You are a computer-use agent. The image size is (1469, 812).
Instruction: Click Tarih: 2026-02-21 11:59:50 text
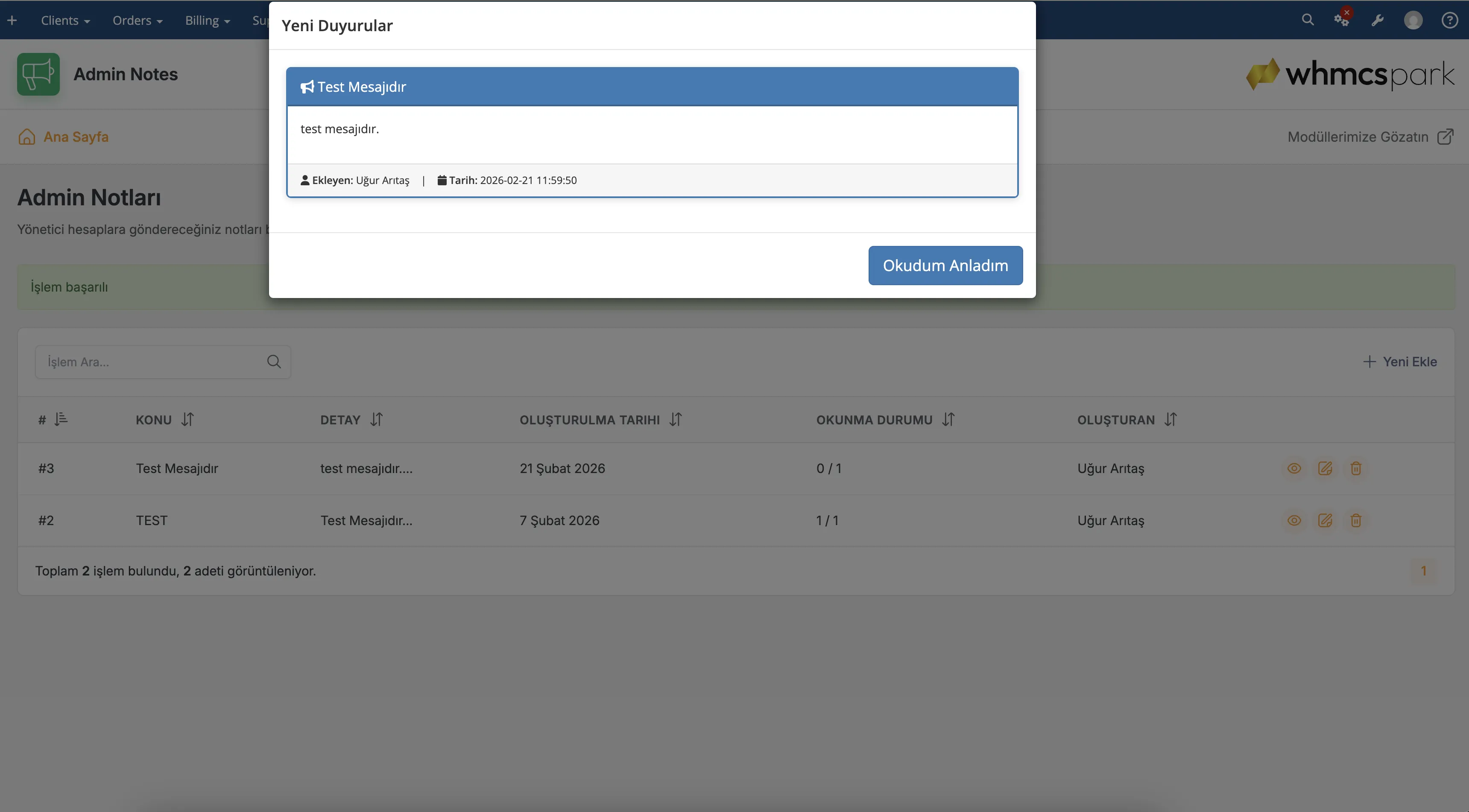507,180
